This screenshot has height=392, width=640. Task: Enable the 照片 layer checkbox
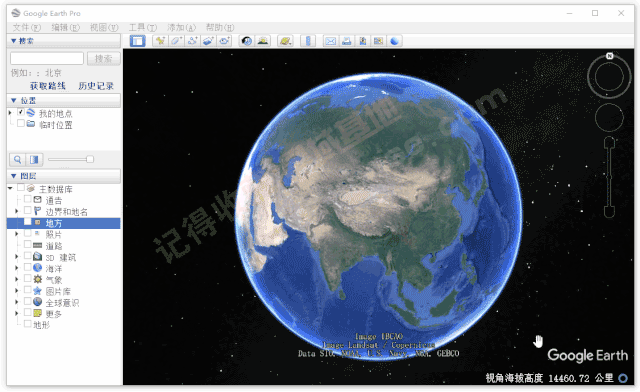point(28,233)
